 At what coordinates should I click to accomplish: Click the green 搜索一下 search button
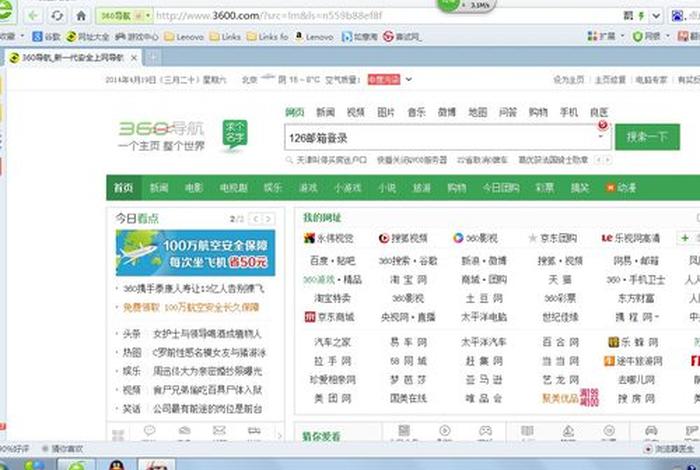click(x=647, y=137)
